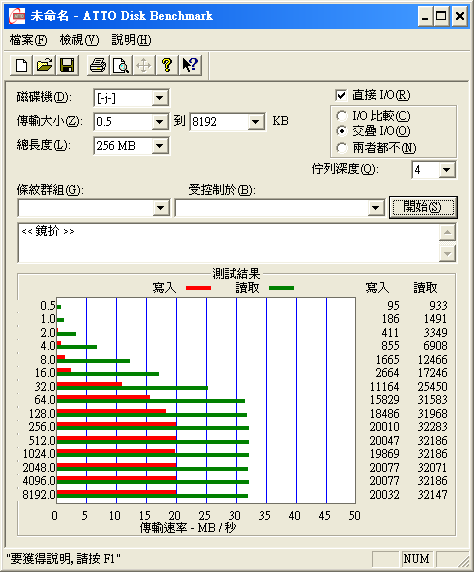Open the 檢視 menu
This screenshot has width=474, height=572.
tap(79, 40)
